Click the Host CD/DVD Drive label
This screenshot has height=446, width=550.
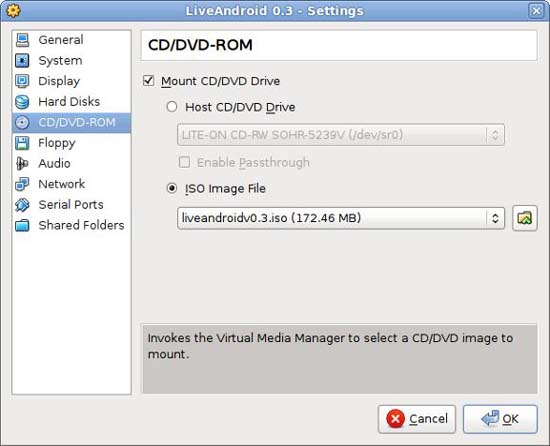point(240,107)
